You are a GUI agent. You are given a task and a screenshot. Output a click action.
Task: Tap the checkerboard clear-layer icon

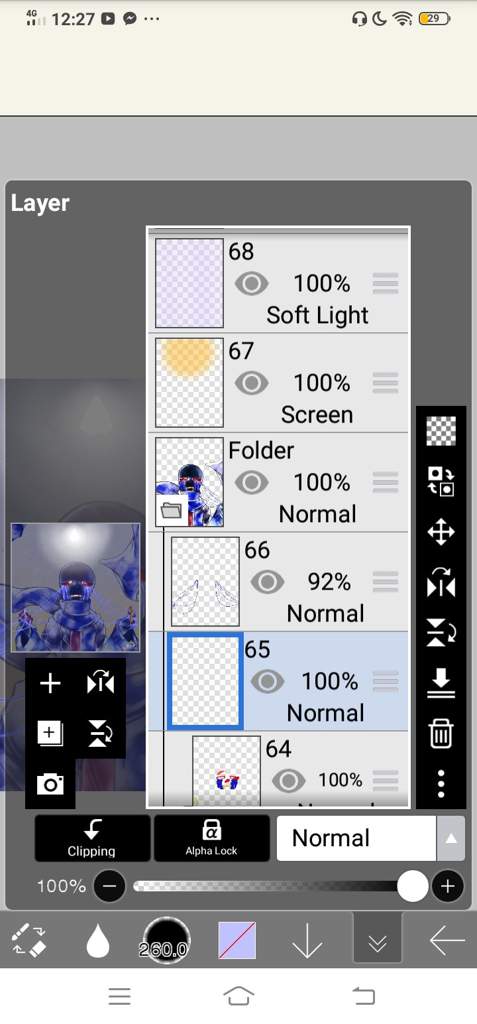point(441,431)
